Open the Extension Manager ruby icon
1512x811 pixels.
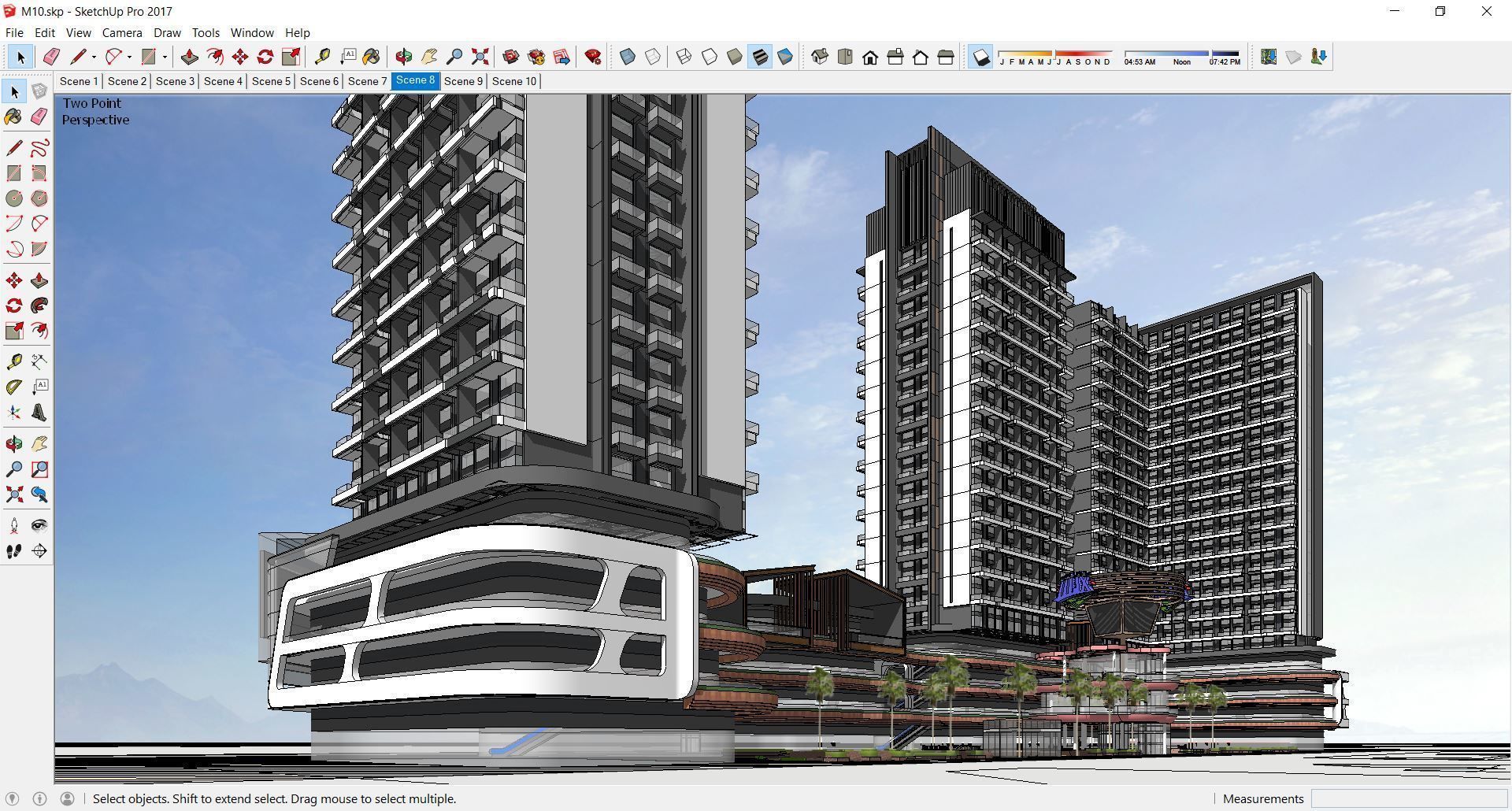593,57
